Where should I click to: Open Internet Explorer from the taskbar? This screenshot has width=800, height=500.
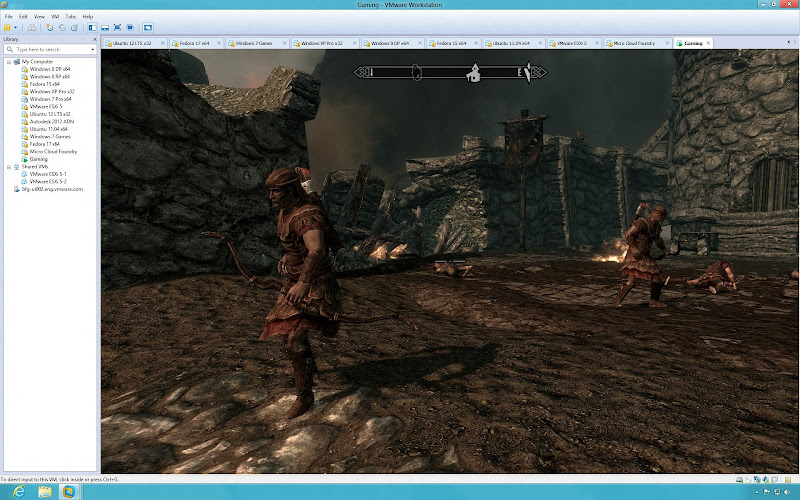click(x=19, y=492)
